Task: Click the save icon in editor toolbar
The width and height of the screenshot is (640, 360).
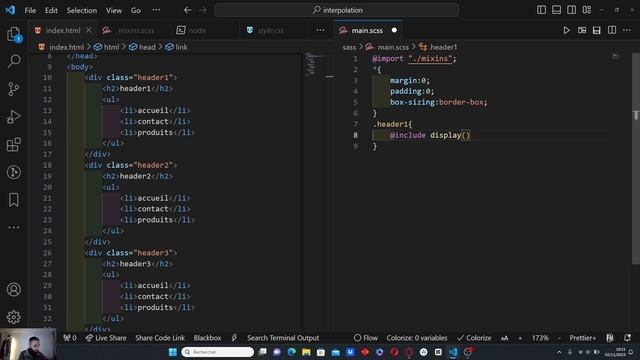Action: [597, 30]
